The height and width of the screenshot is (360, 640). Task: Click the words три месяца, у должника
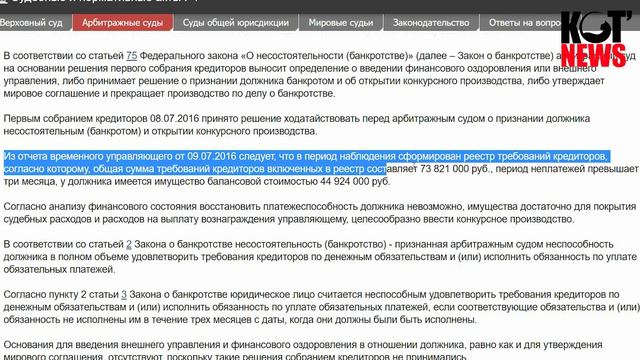tap(58, 181)
